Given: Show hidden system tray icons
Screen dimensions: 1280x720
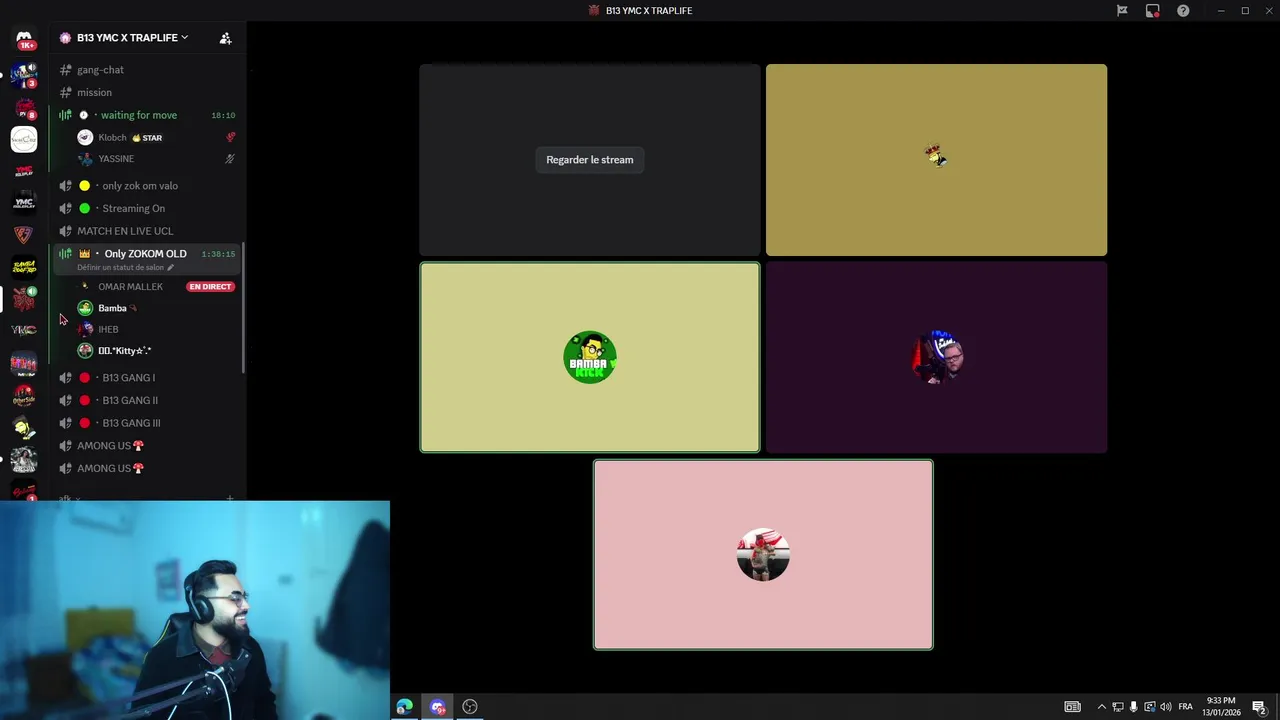Looking at the screenshot, I should coord(1102,707).
